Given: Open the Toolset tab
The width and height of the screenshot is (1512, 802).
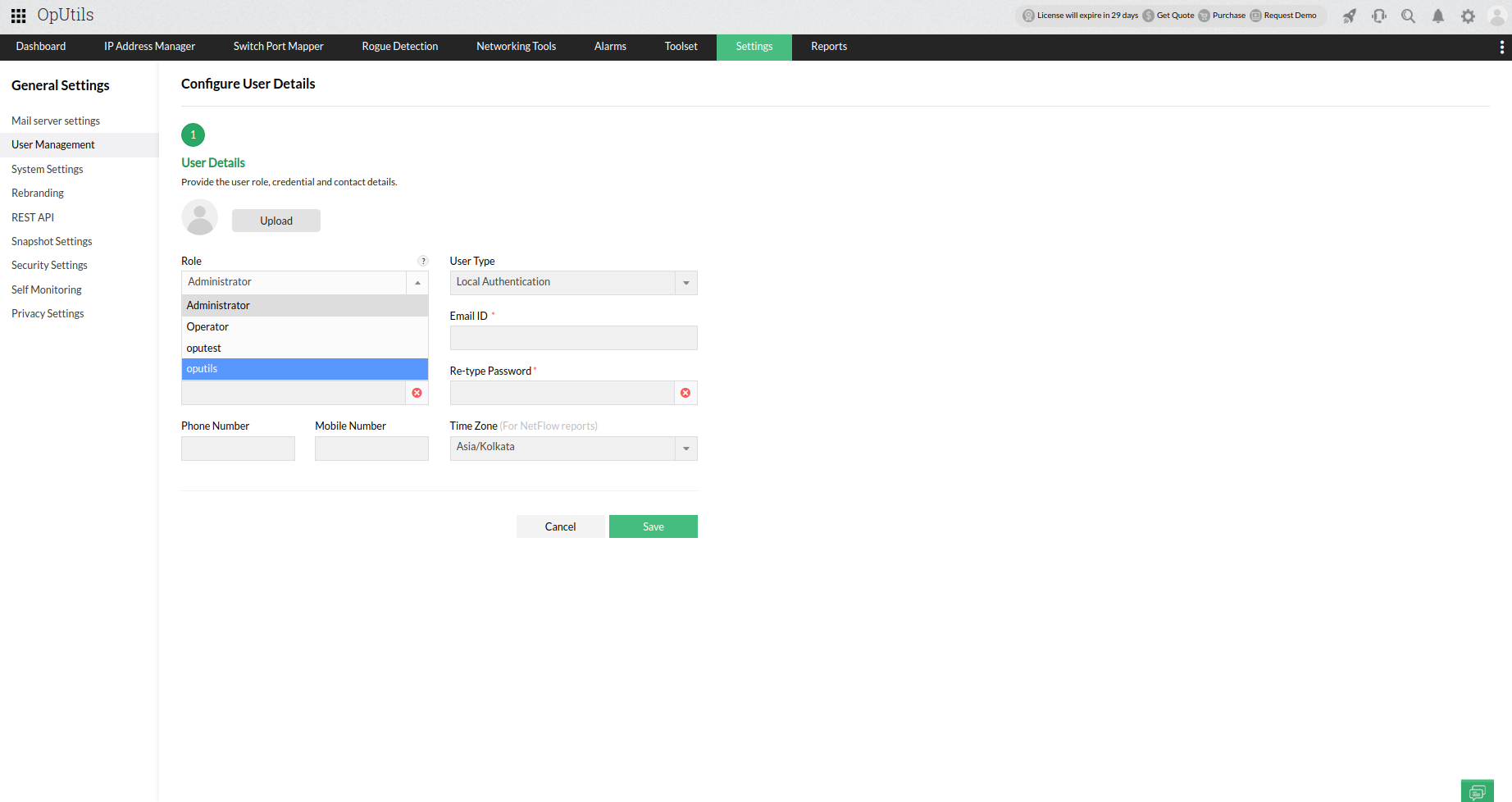Looking at the screenshot, I should tap(681, 47).
